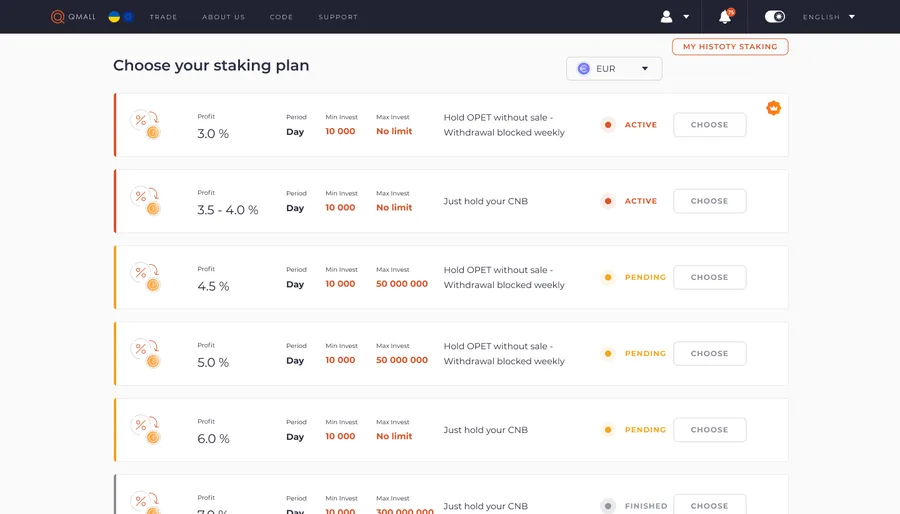Choose the 4.5 % staking plan
900x514 pixels.
pos(709,277)
